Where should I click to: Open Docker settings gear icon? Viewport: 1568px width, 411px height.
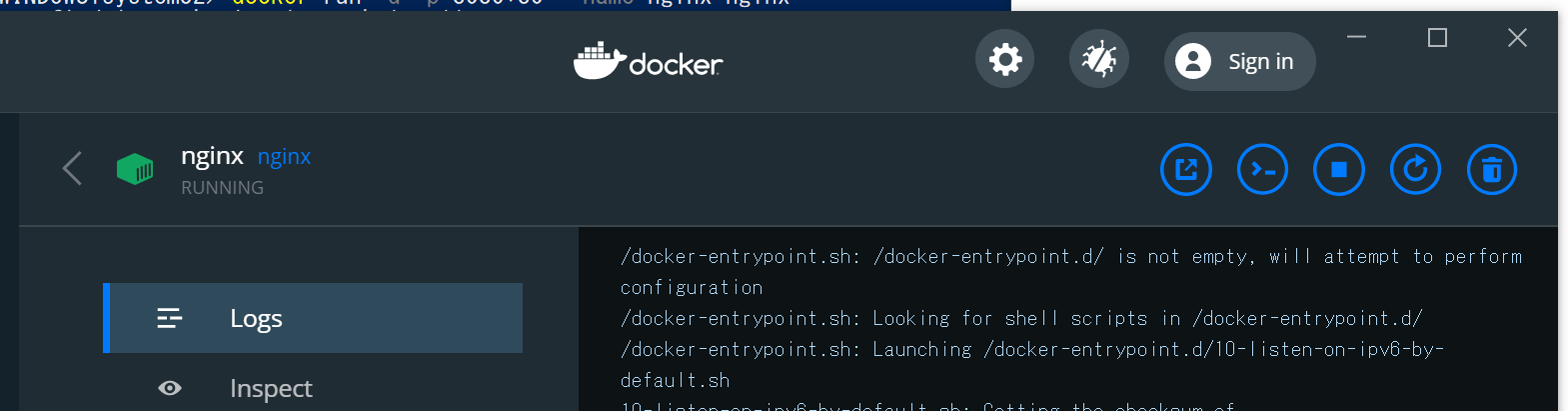tap(1004, 60)
